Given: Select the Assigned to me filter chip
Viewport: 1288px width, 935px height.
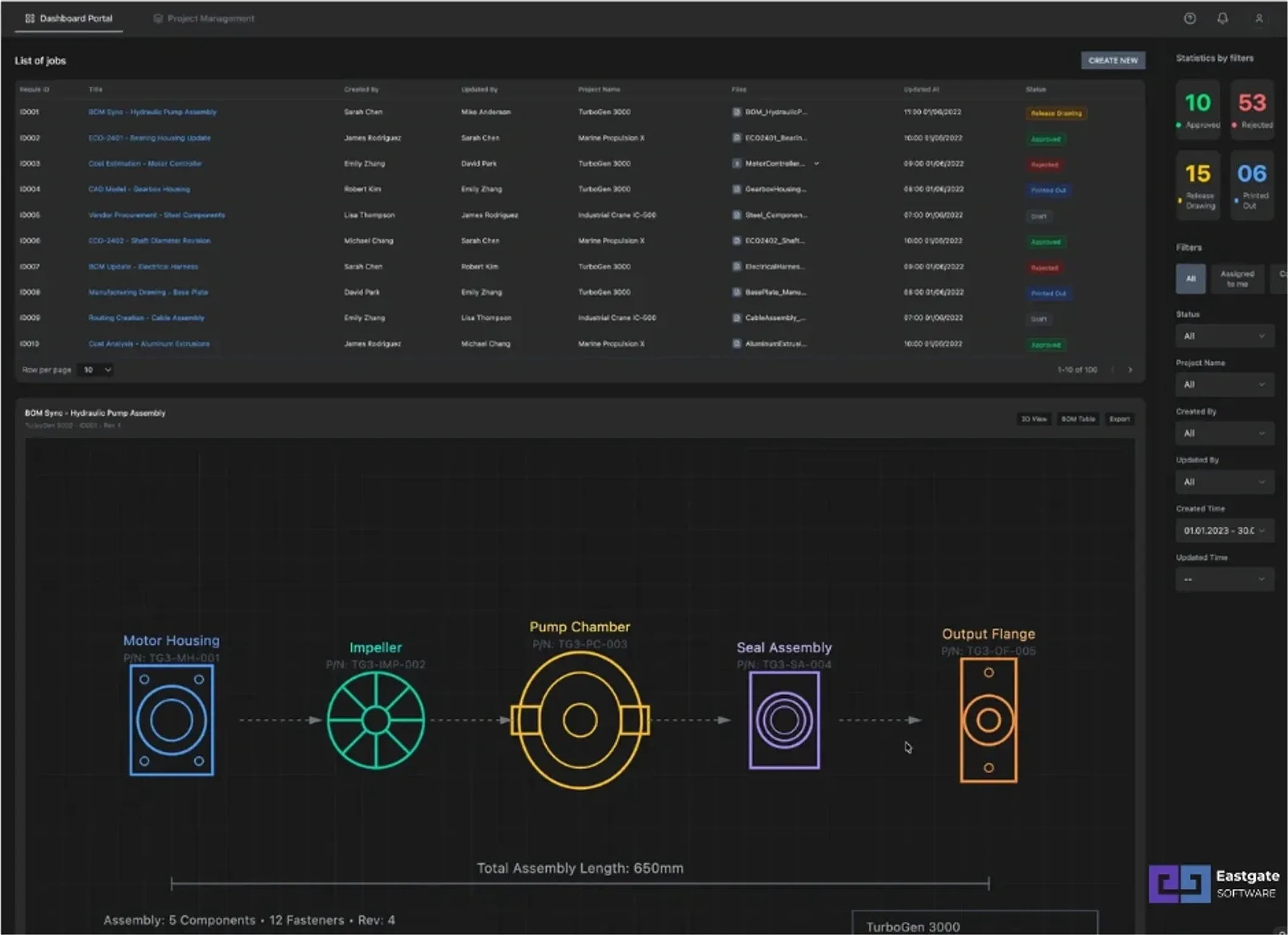Looking at the screenshot, I should tap(1237, 279).
